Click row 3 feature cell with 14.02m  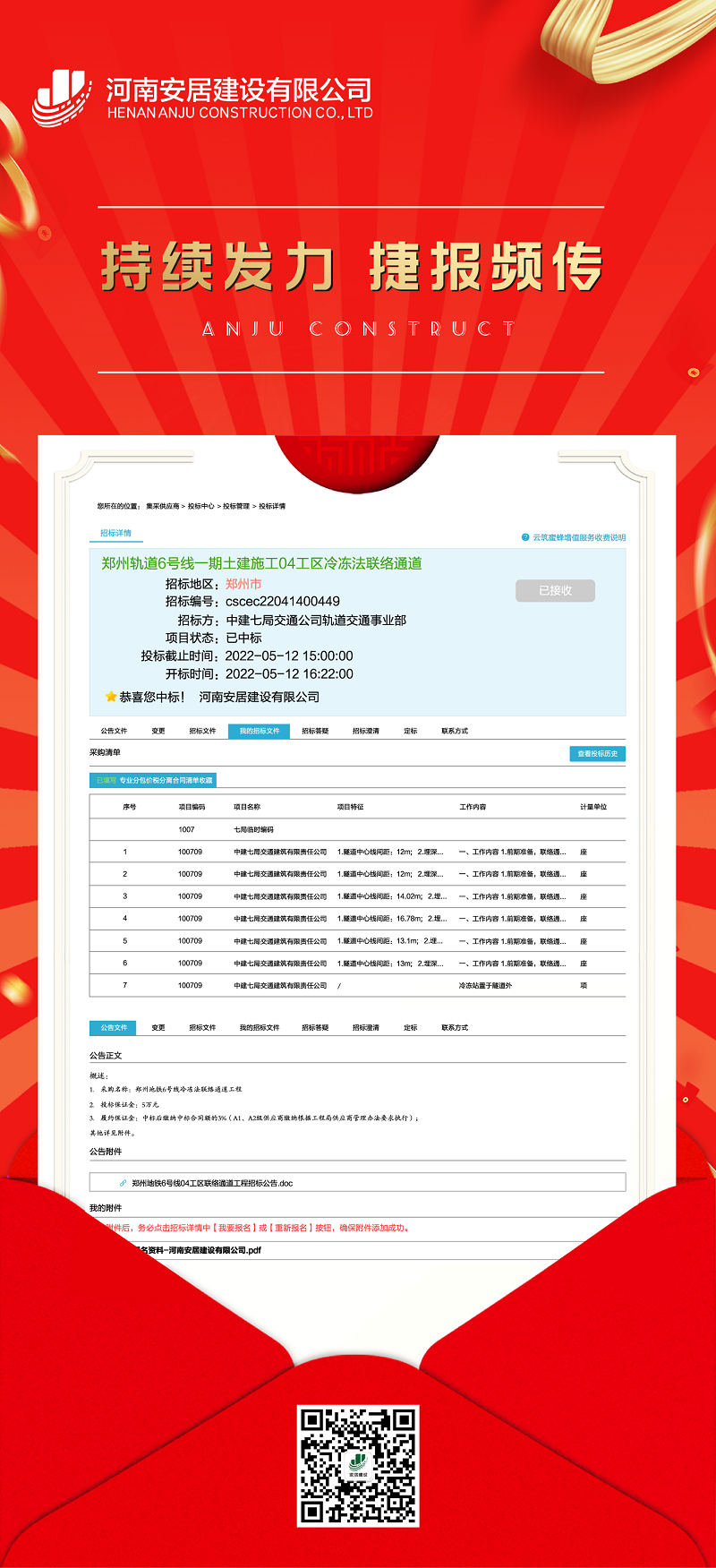392,896
